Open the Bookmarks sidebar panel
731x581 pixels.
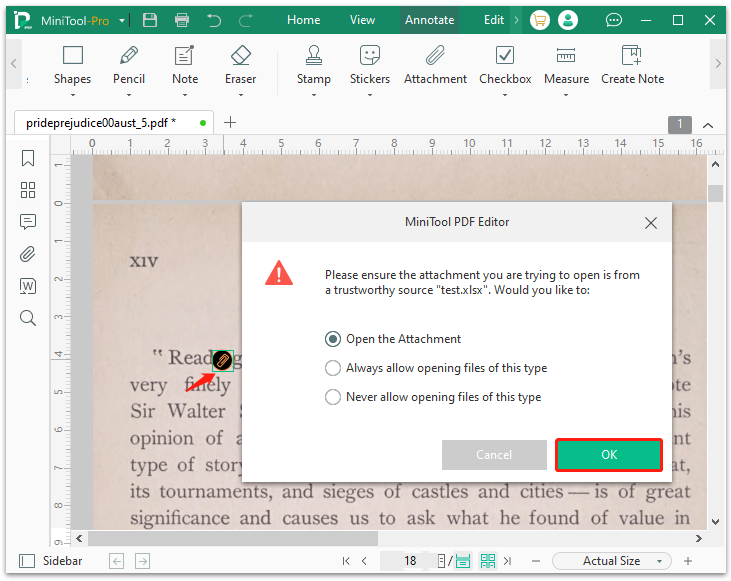pyautogui.click(x=28, y=158)
